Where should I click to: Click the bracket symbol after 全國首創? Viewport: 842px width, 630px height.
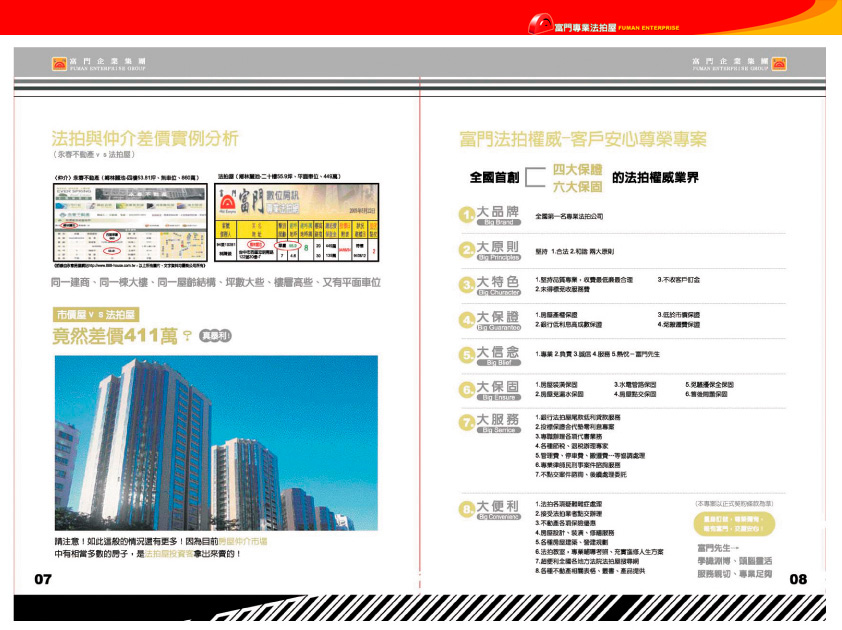click(535, 177)
